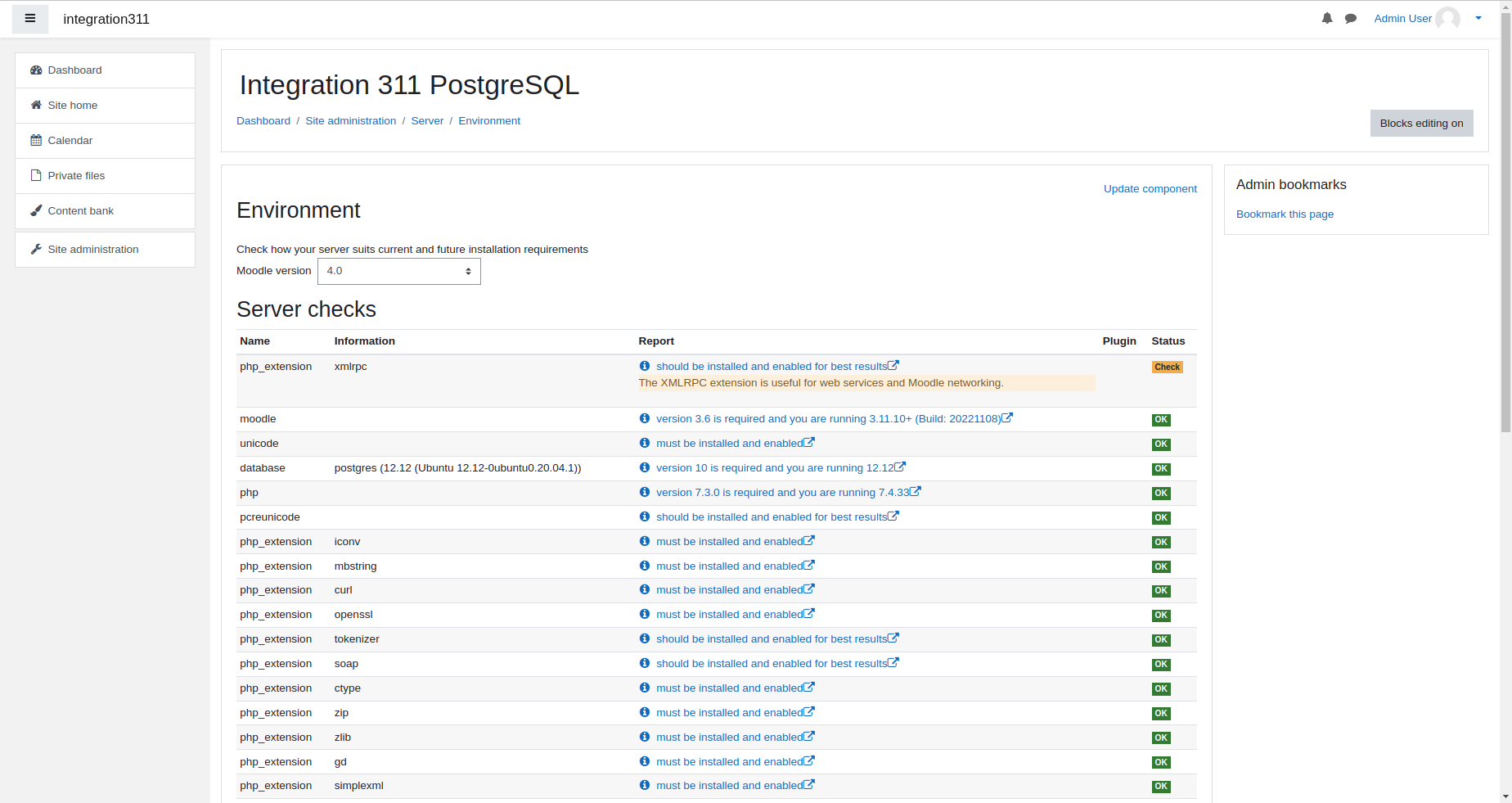Click the info icon in the zip row
Viewport: 1512px width, 803px height.
click(x=645, y=712)
